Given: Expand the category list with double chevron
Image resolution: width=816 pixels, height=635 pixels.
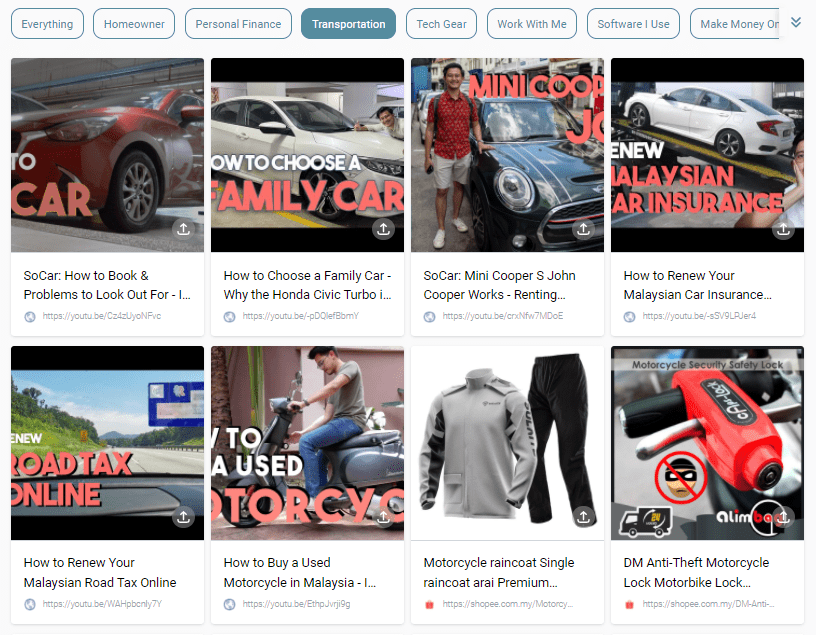Looking at the screenshot, I should pyautogui.click(x=796, y=22).
